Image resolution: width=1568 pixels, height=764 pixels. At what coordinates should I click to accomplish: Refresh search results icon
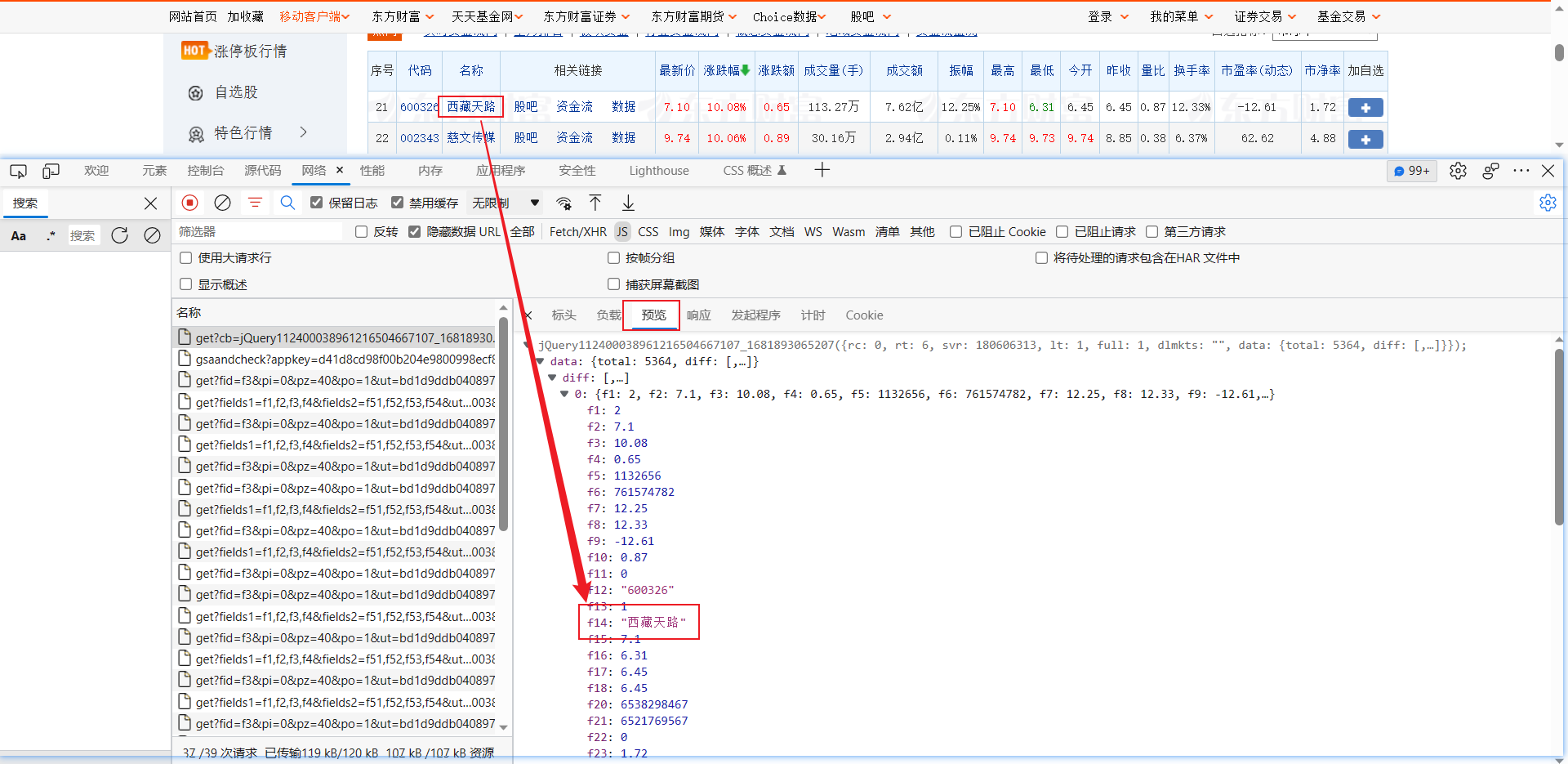[x=119, y=235]
